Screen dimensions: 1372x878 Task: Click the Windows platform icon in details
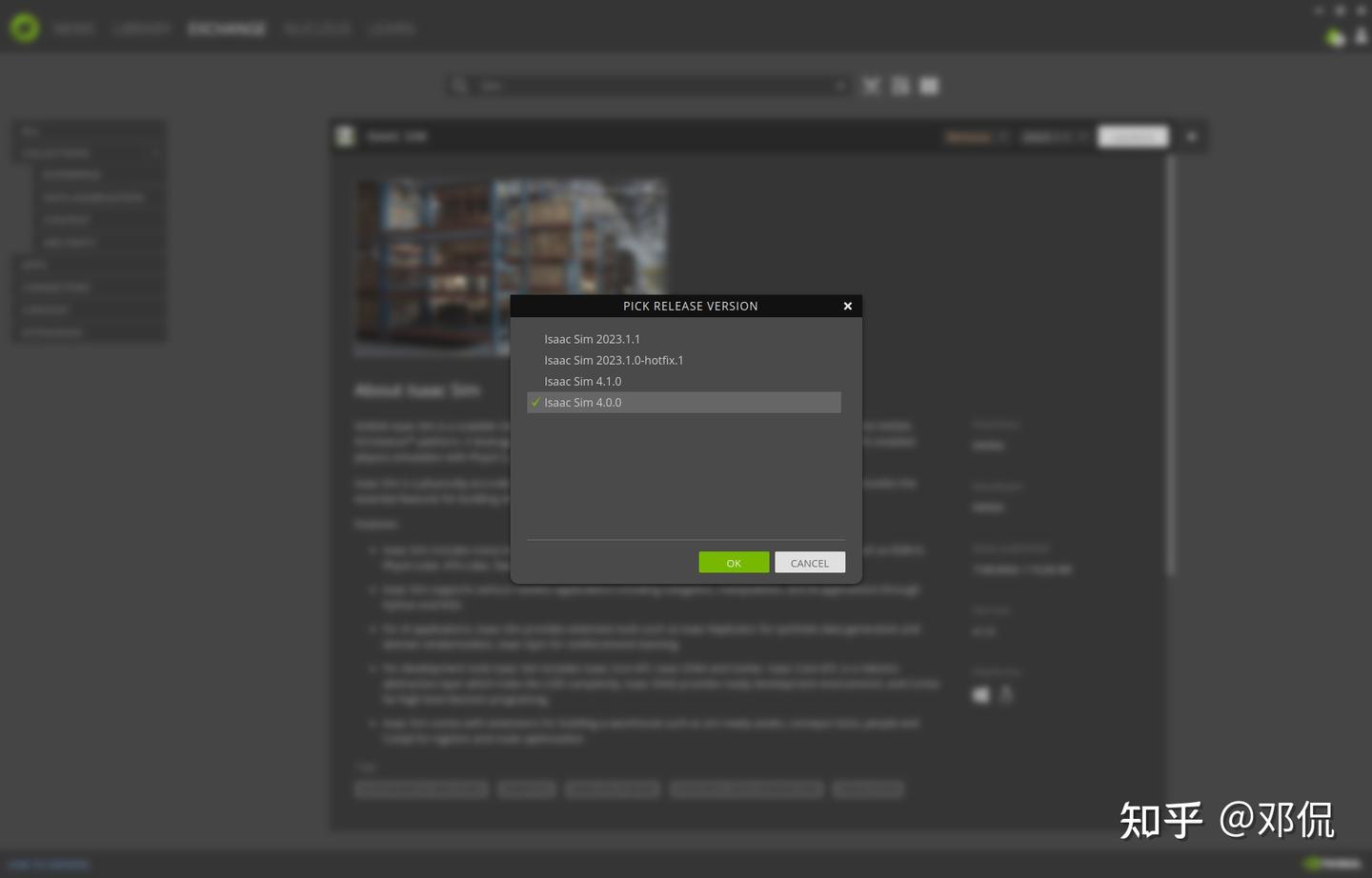click(981, 695)
